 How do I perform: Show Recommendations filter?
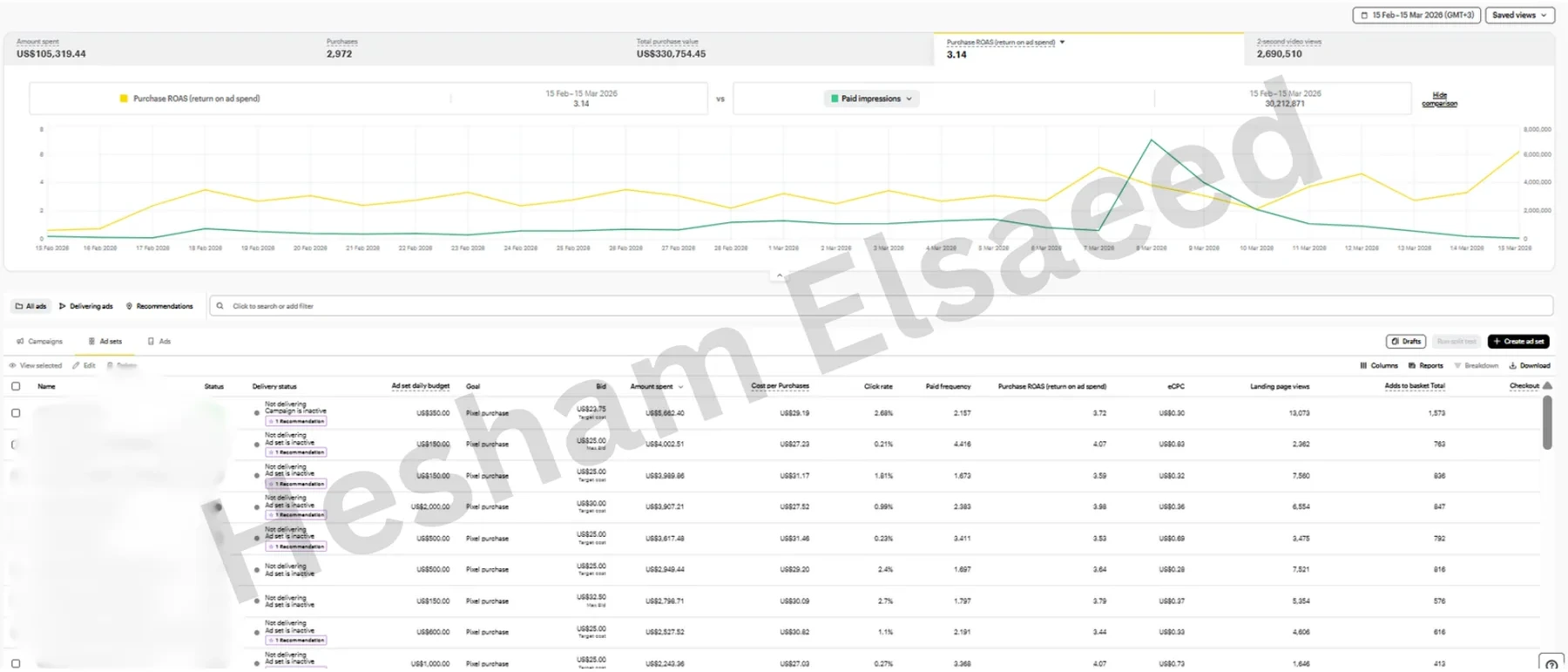(x=159, y=306)
